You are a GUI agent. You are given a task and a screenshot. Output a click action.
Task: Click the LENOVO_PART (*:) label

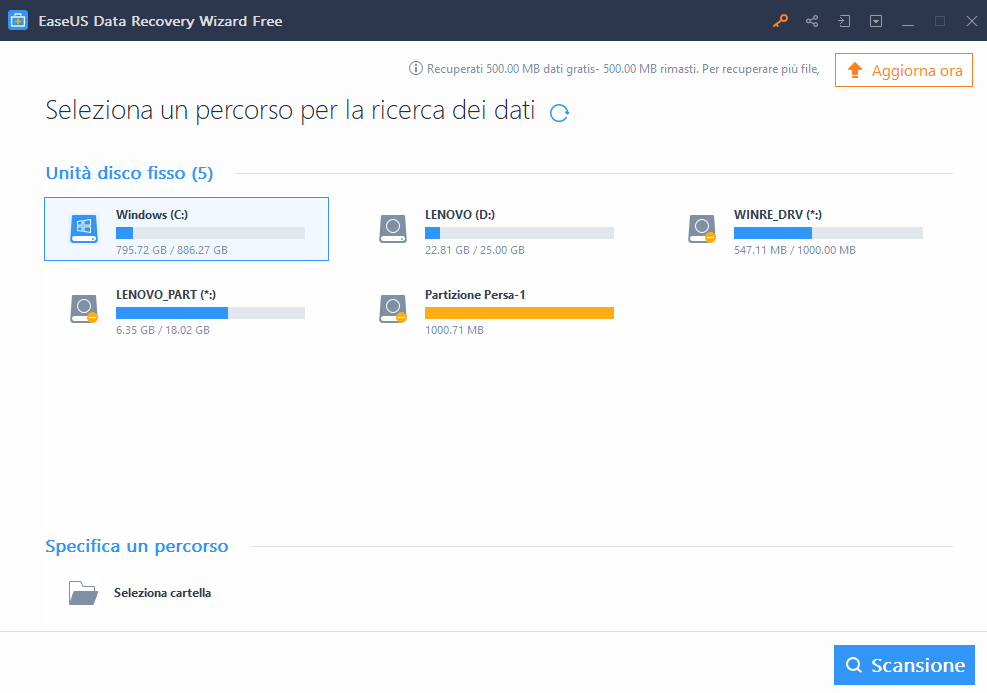pyautogui.click(x=166, y=295)
